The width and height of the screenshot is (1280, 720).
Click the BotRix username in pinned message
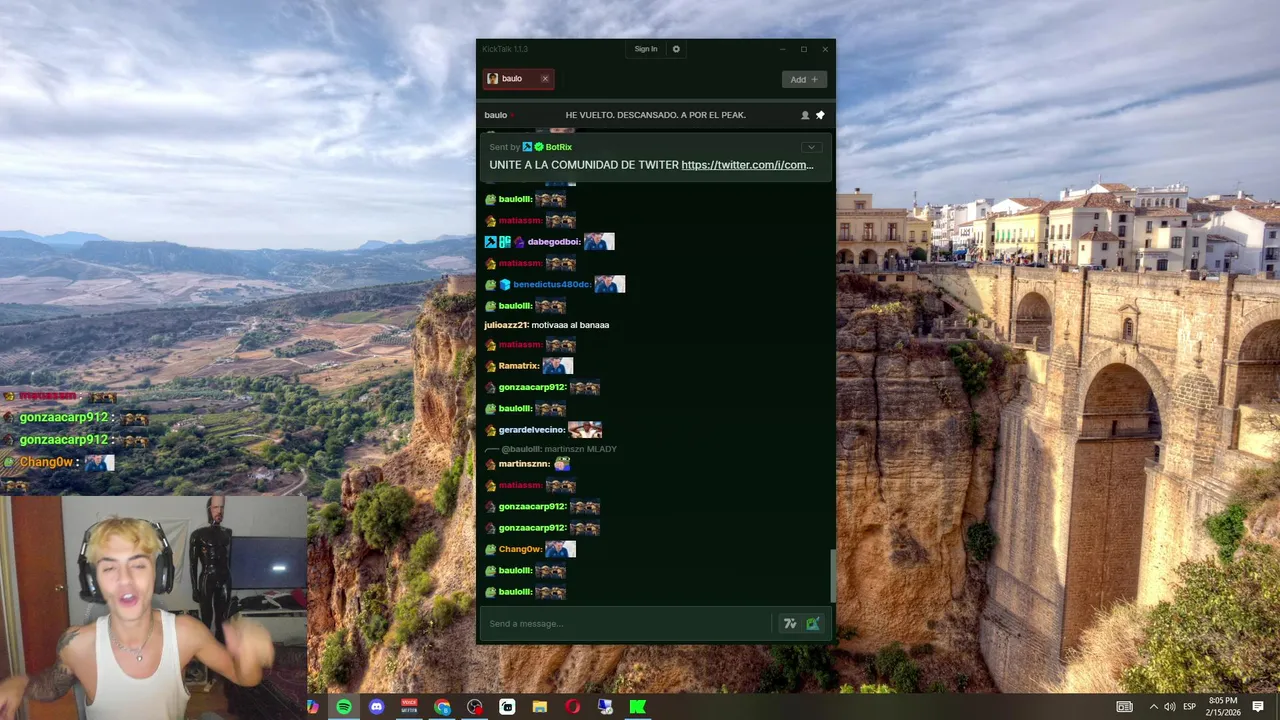[559, 147]
